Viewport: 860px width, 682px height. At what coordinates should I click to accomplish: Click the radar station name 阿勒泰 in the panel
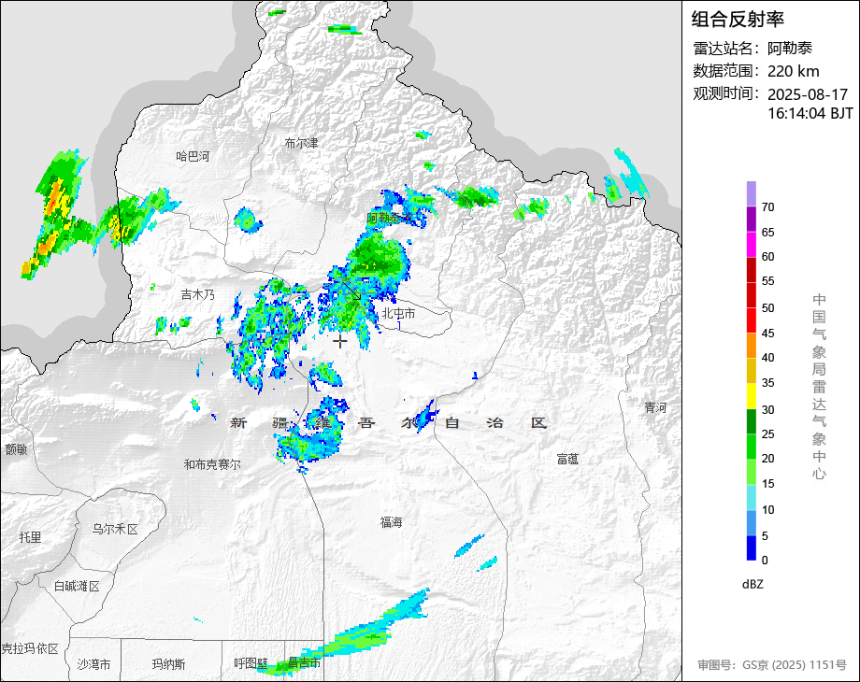tap(789, 48)
